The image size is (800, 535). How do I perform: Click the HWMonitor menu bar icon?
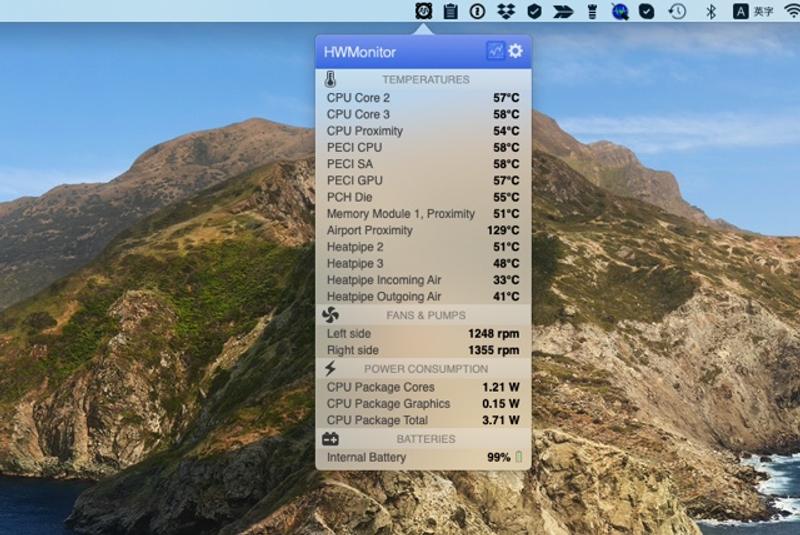coord(424,11)
